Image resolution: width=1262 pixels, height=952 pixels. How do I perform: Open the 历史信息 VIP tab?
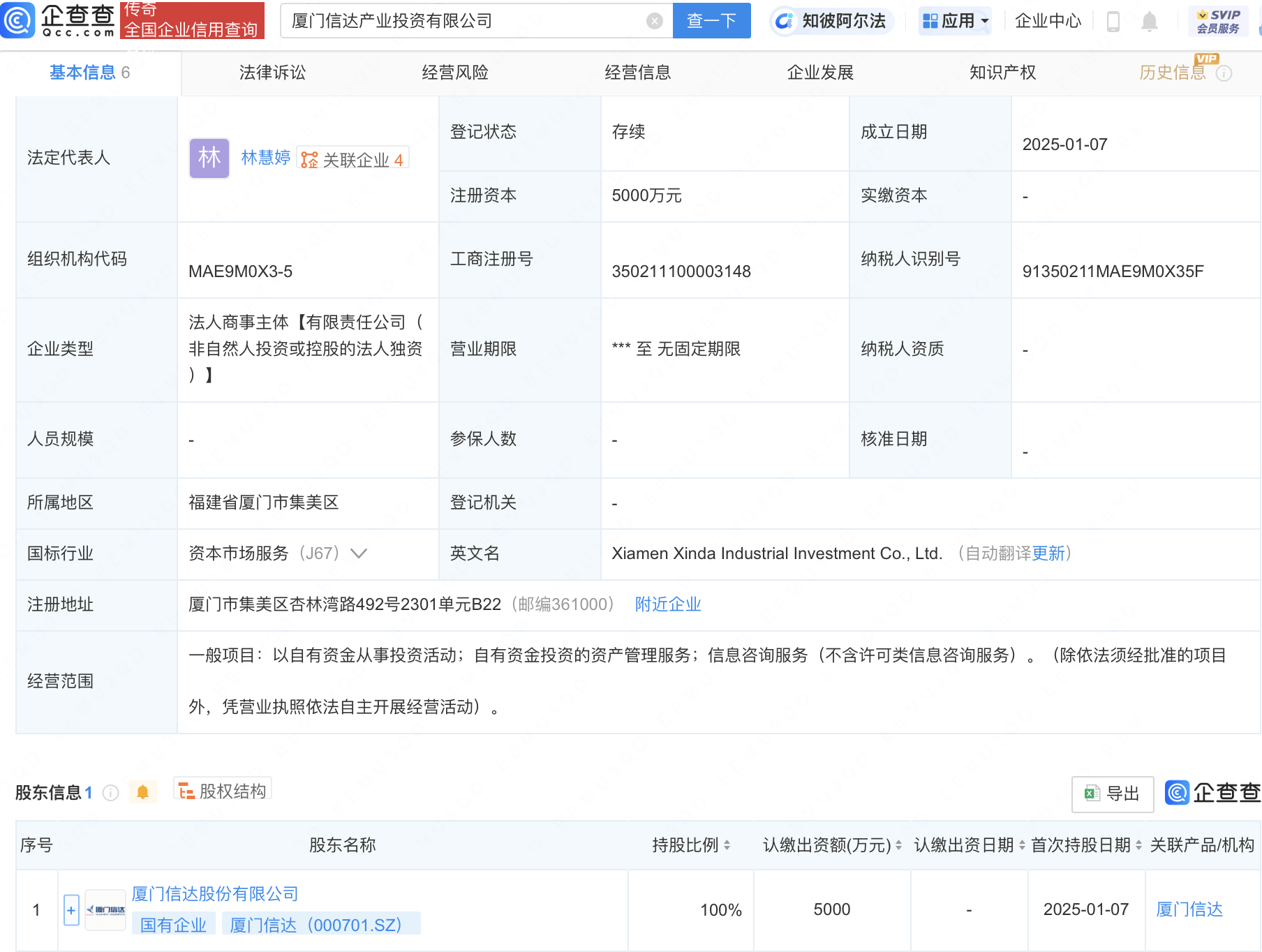(x=1173, y=73)
